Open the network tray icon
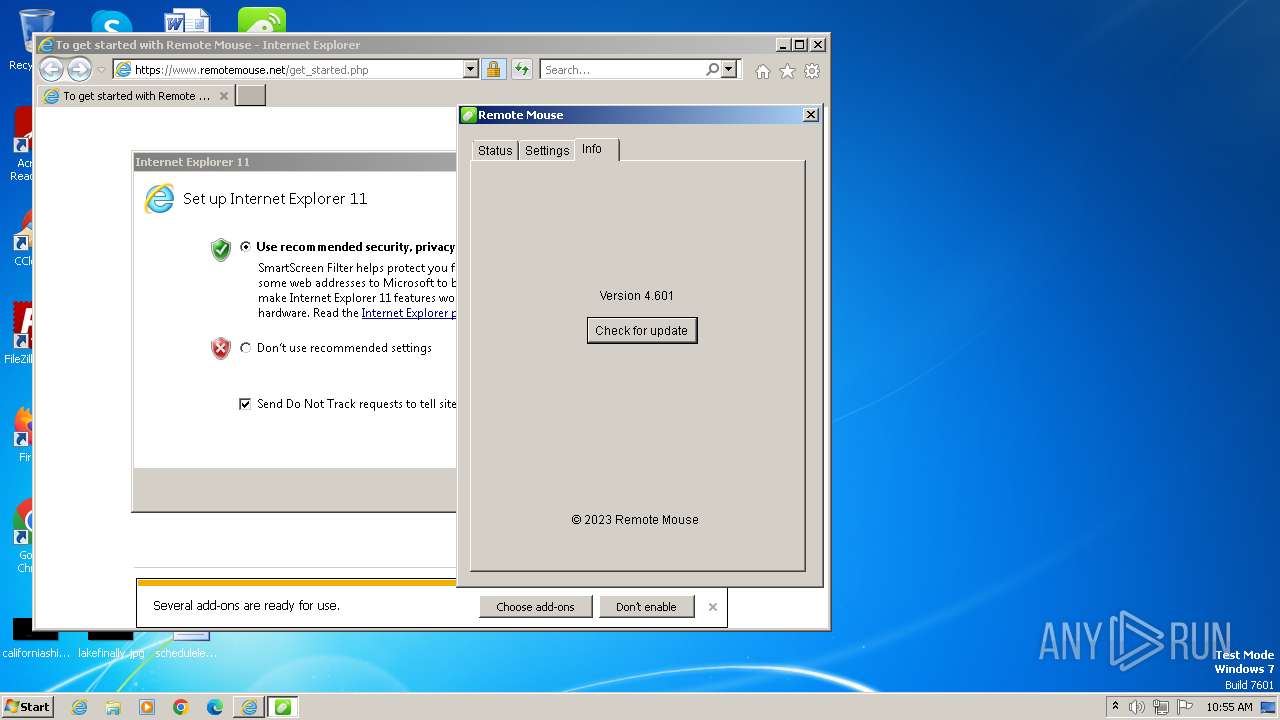1280x720 pixels. [x=1161, y=707]
